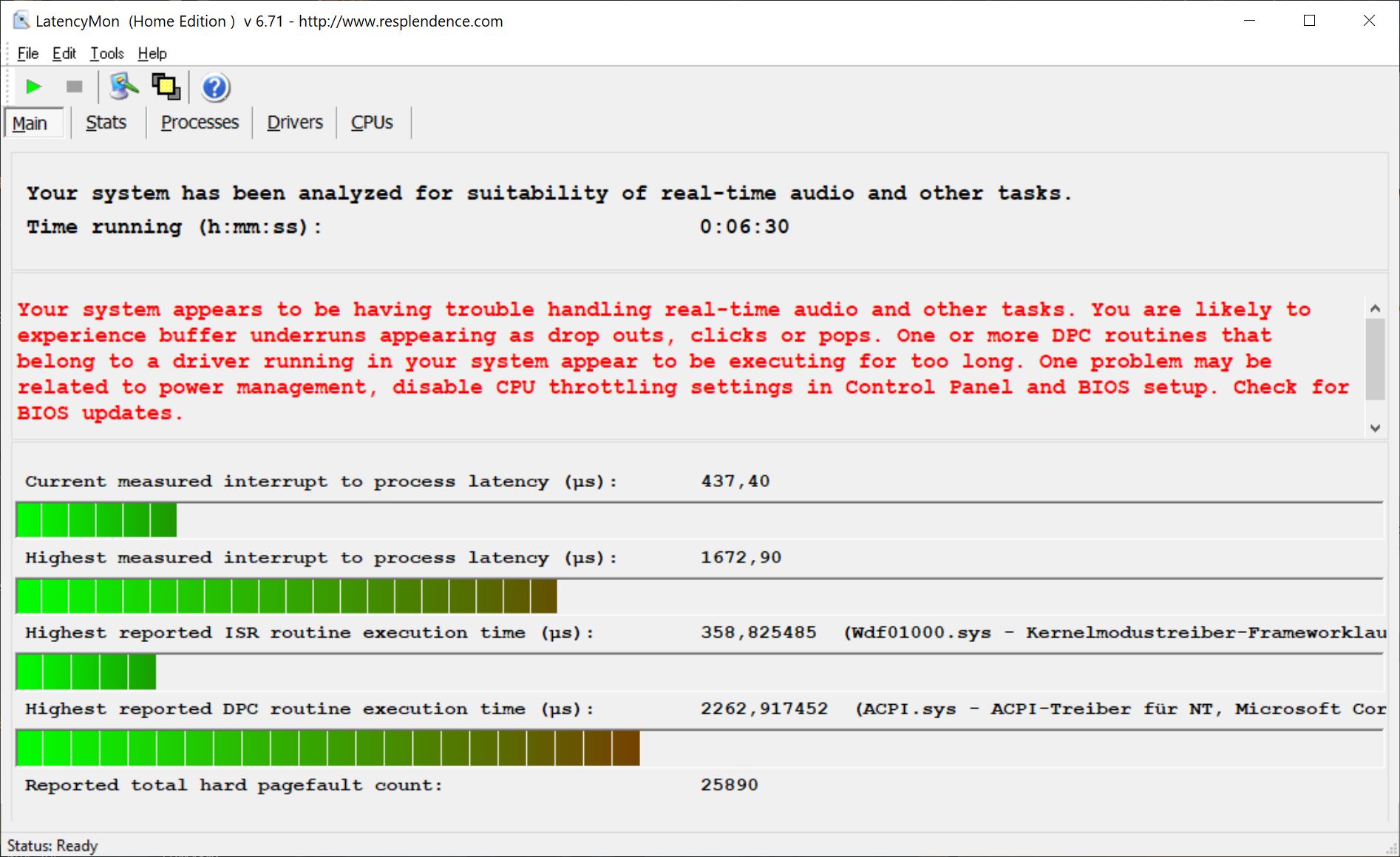
Task: Minimize the LatencyMon window
Action: [1250, 21]
